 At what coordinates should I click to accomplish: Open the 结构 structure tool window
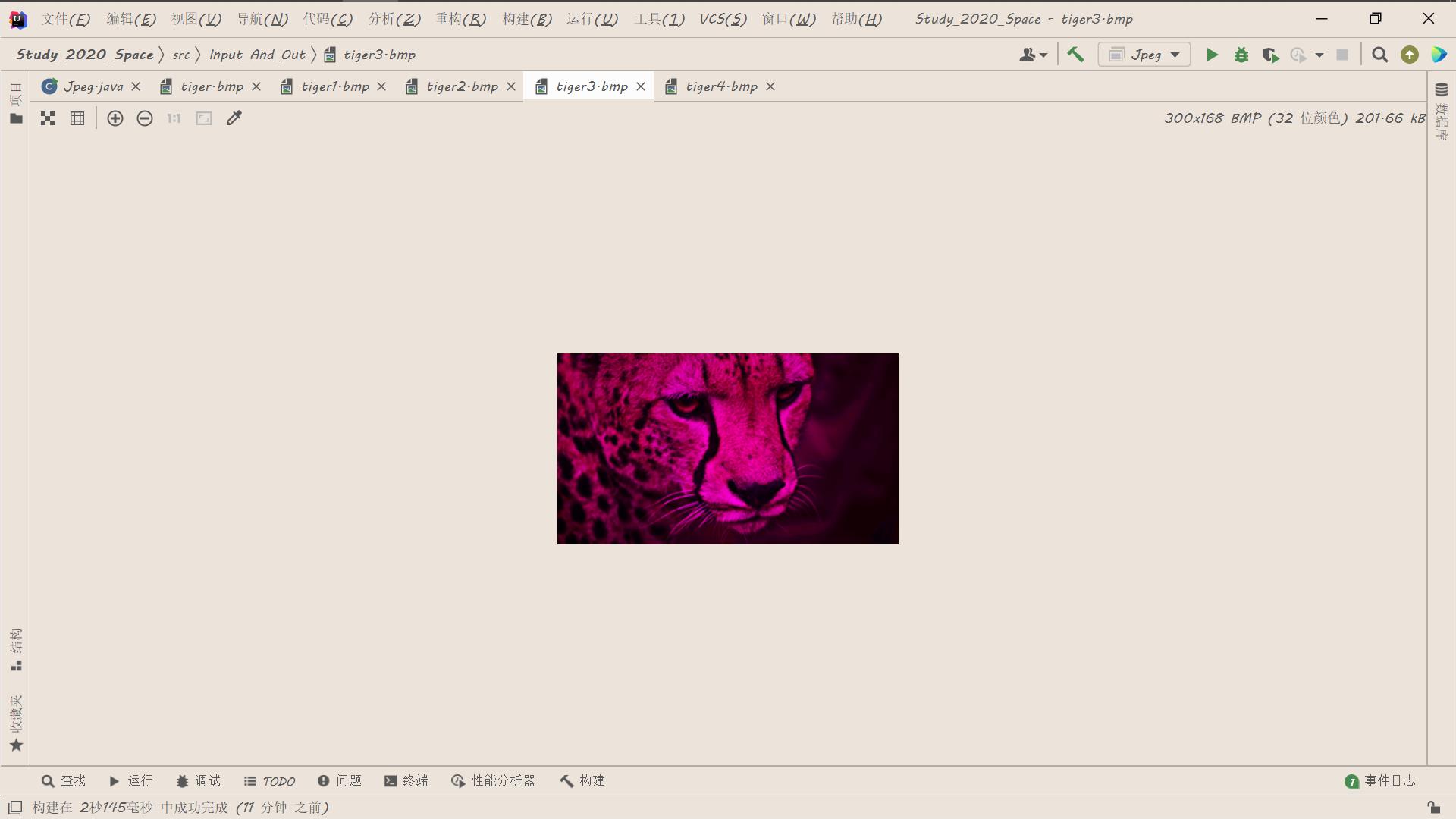coord(16,649)
